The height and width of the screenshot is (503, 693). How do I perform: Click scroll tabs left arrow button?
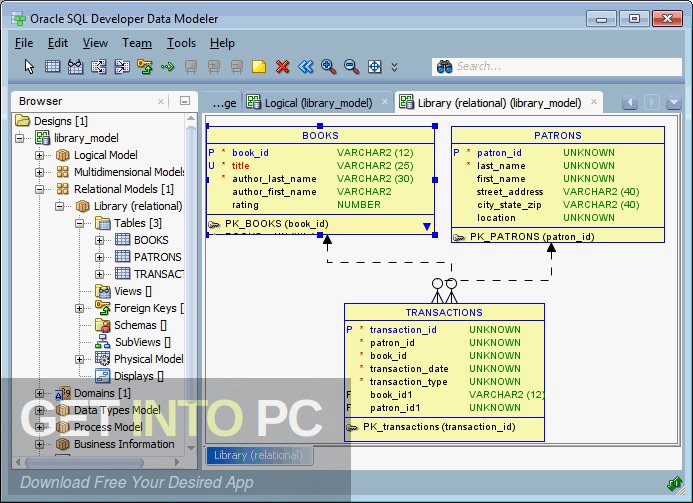[x=630, y=103]
